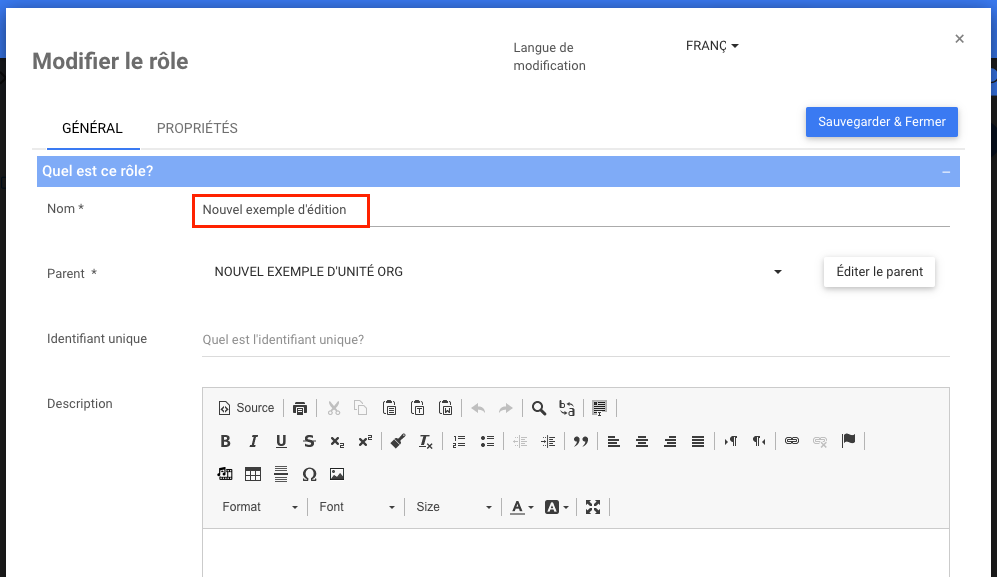Open the Format dropdown
The image size is (997, 577).
(259, 507)
